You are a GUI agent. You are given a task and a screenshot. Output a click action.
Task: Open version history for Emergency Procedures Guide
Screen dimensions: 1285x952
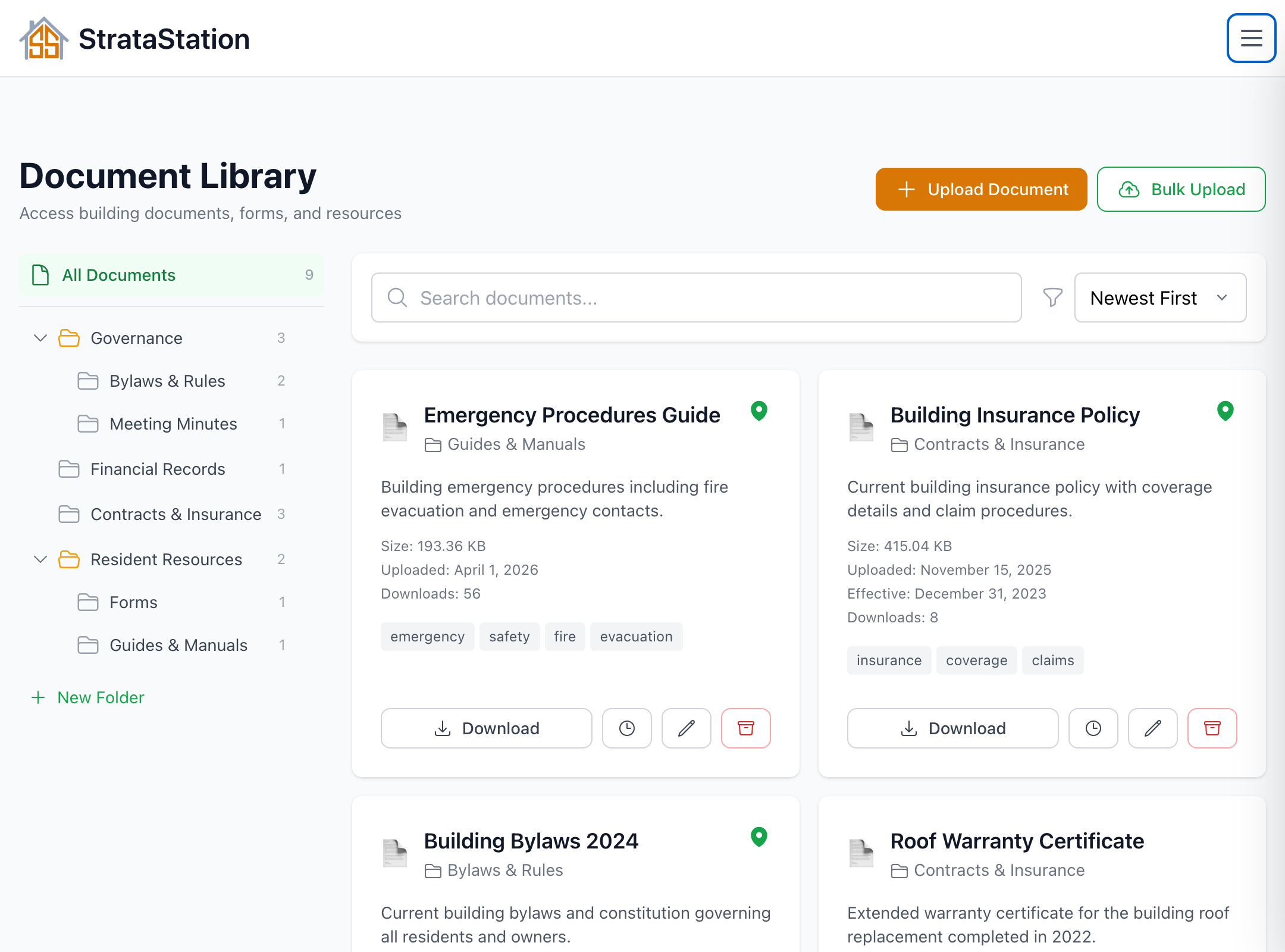627,728
